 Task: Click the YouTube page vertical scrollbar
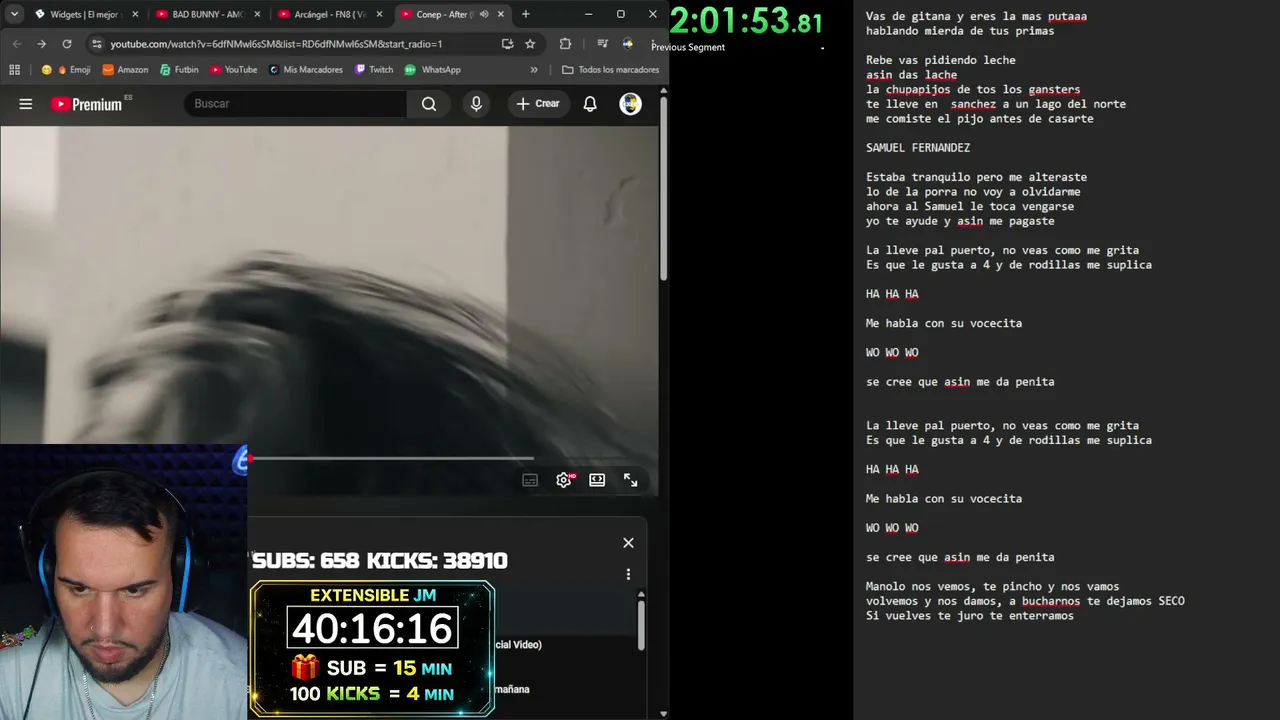coord(663,190)
